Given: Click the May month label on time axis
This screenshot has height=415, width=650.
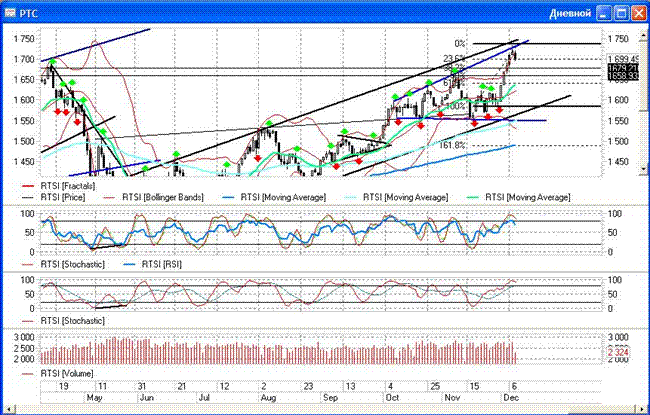Looking at the screenshot, I should (95, 398).
